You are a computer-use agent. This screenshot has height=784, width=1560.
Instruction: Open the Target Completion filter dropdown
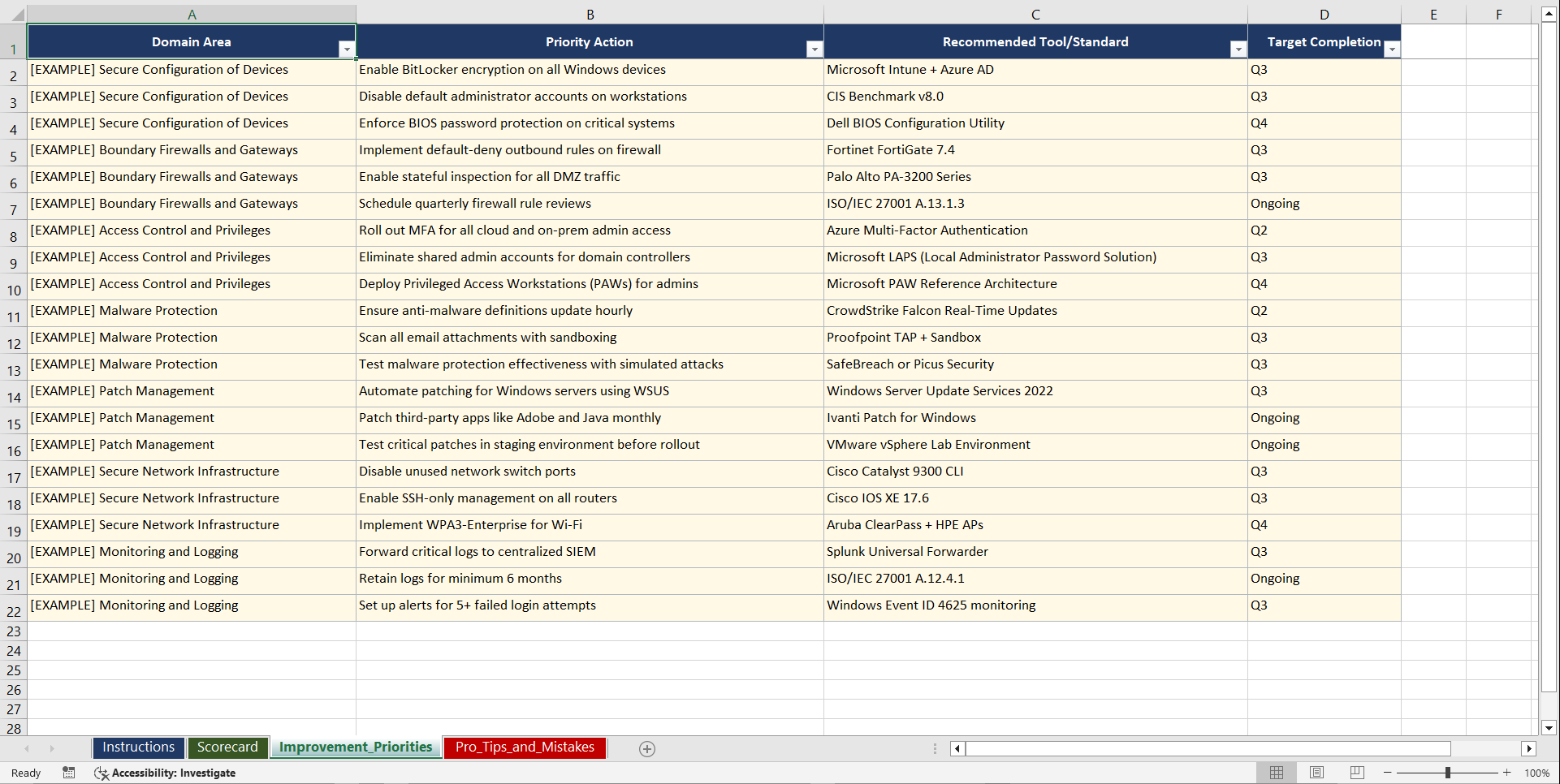pos(1392,49)
